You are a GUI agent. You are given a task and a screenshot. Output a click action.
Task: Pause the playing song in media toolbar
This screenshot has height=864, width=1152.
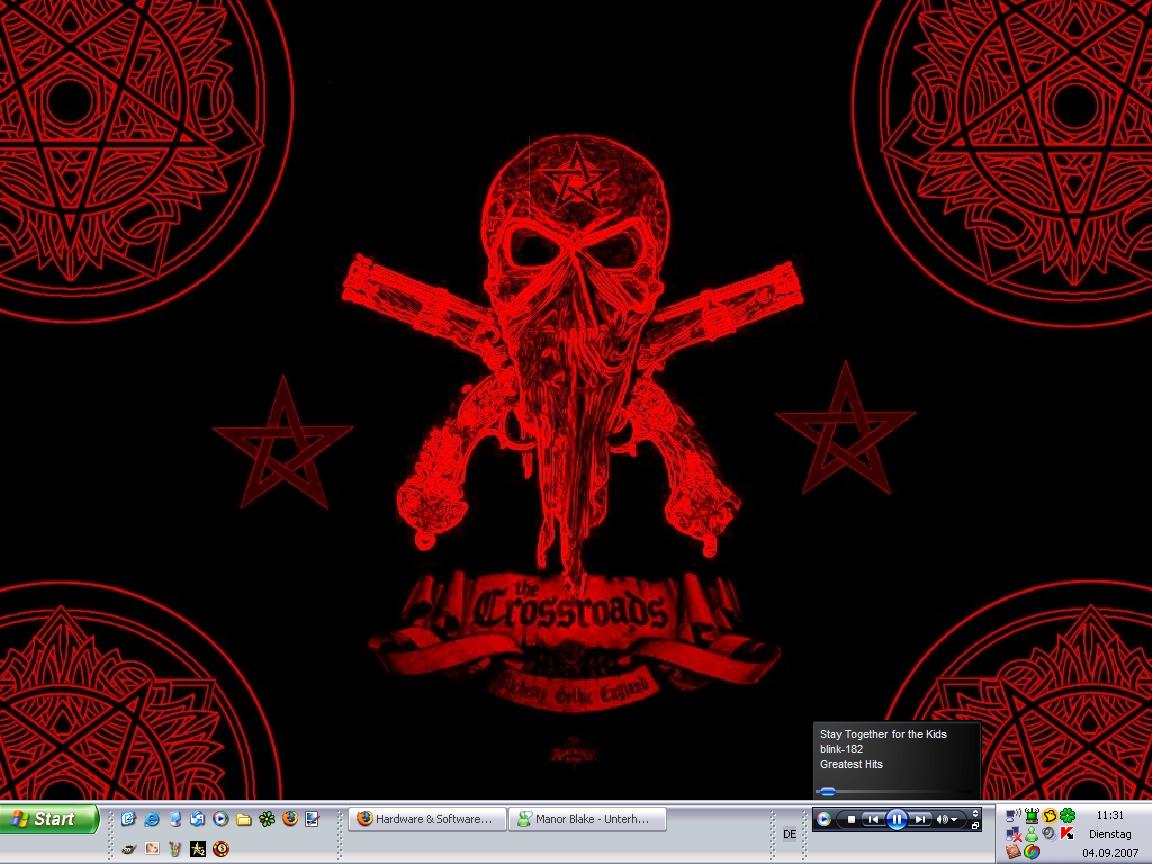[x=896, y=819]
